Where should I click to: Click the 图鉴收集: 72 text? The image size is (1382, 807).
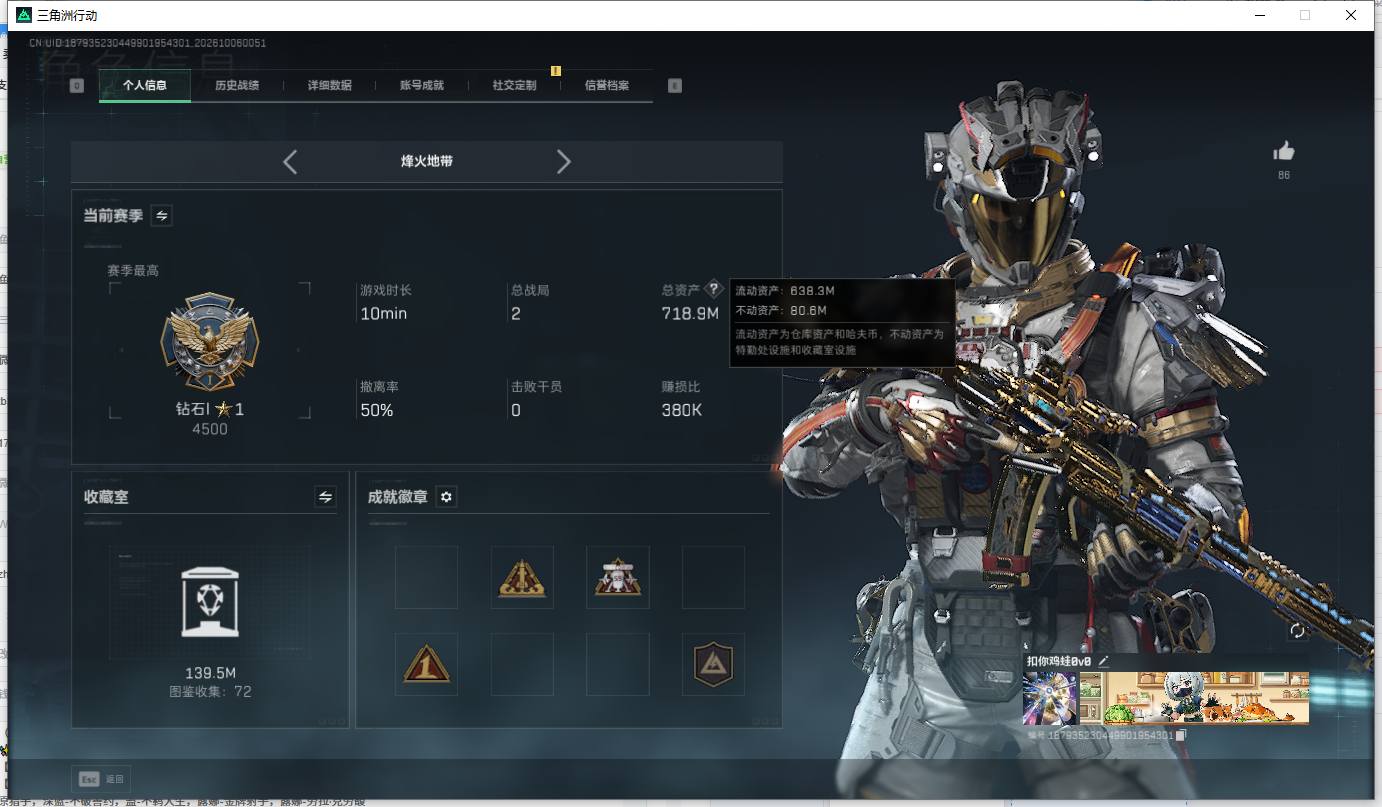tap(210, 691)
